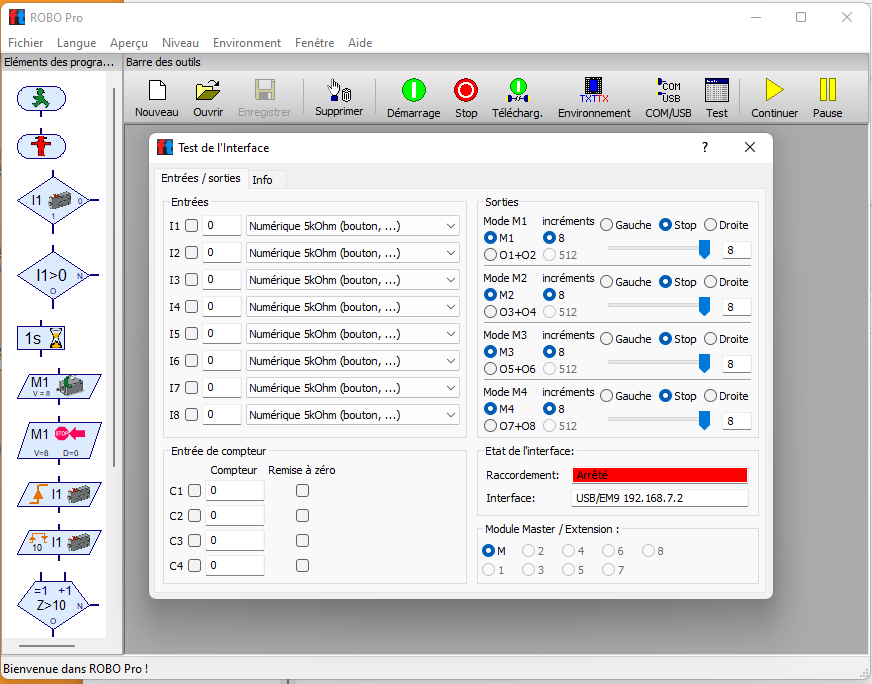Open the I7 input type dropdown
This screenshot has height=684, width=872.
pyautogui.click(x=353, y=388)
